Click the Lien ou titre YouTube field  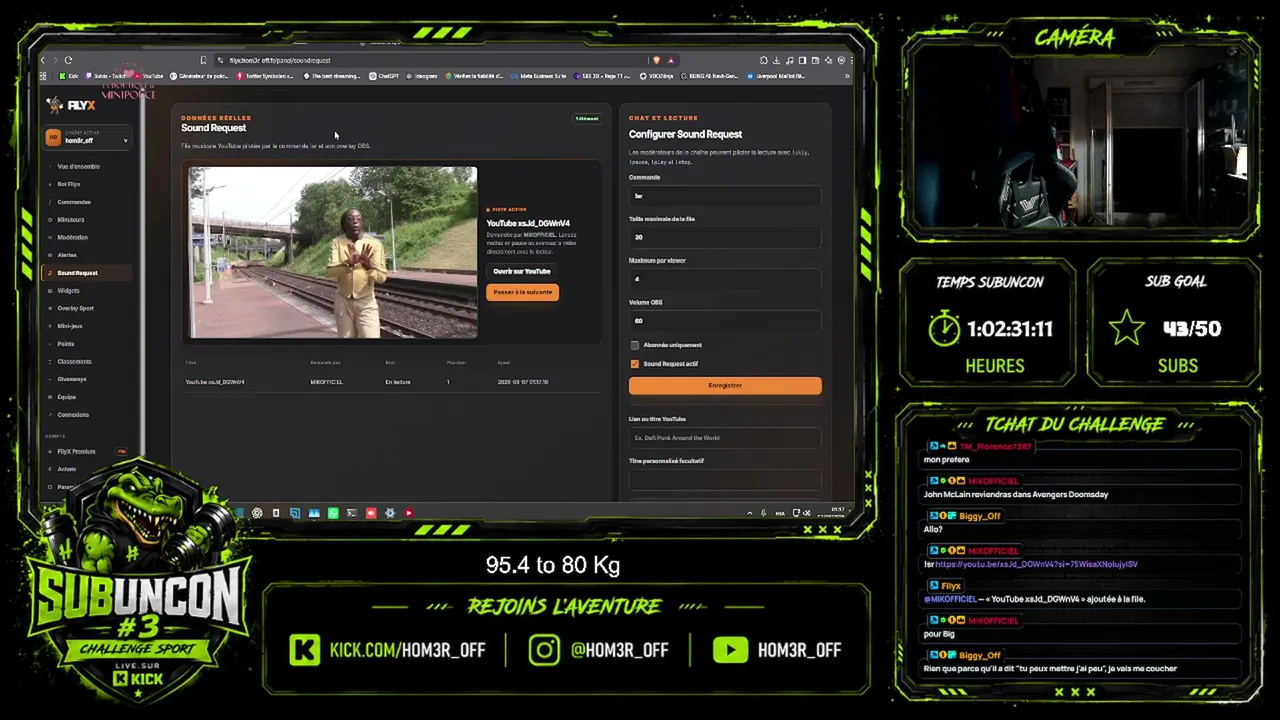coord(725,438)
